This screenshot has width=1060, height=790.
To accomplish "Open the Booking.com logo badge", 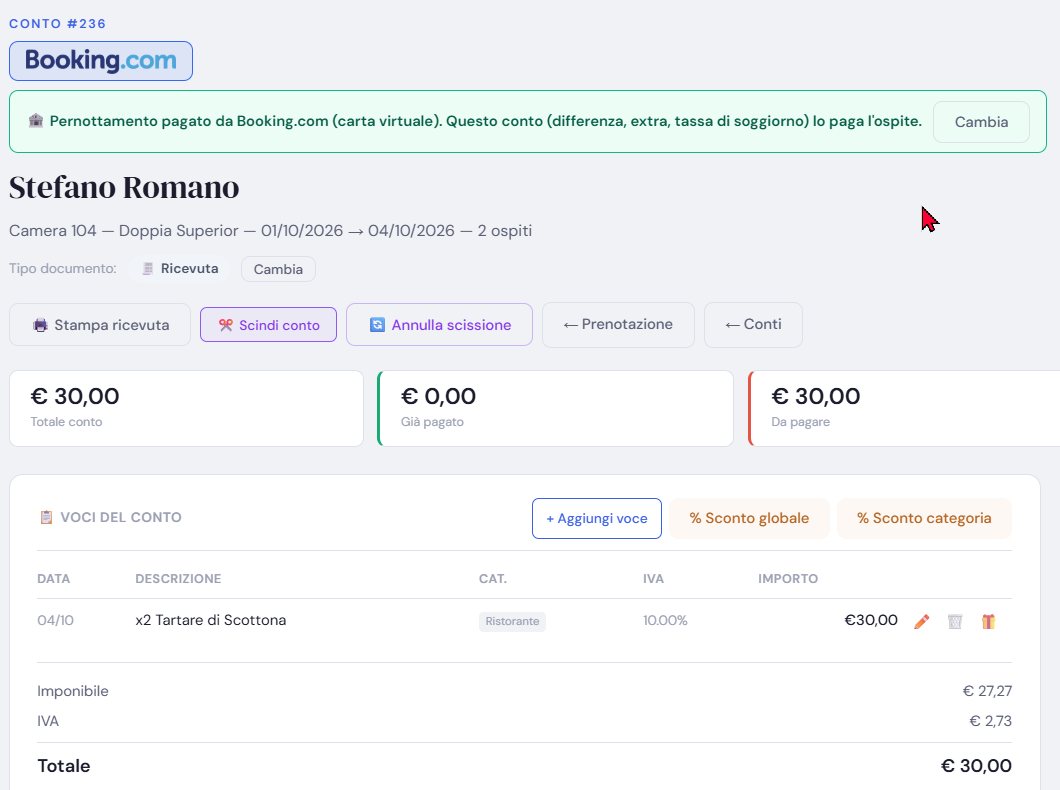I will tap(101, 61).
